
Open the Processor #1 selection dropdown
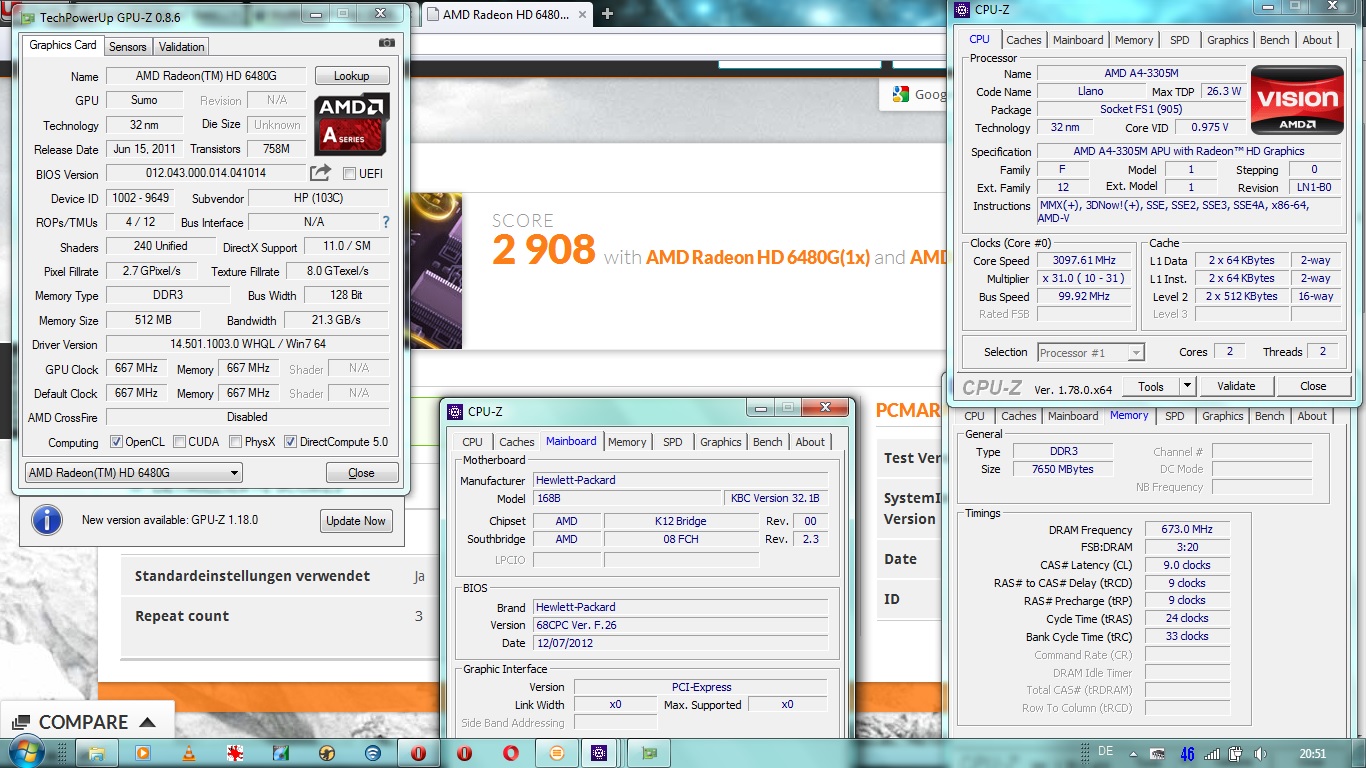click(x=1090, y=352)
